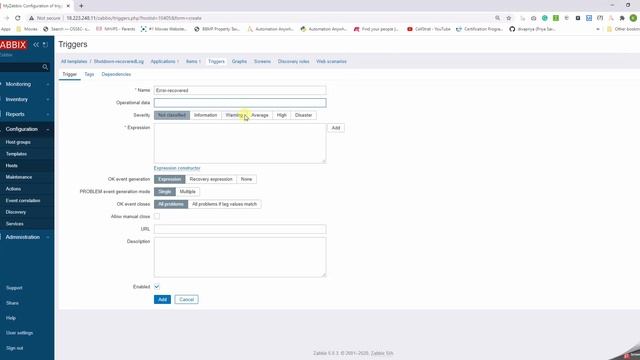Open the Discovery rules link

pos(293,61)
